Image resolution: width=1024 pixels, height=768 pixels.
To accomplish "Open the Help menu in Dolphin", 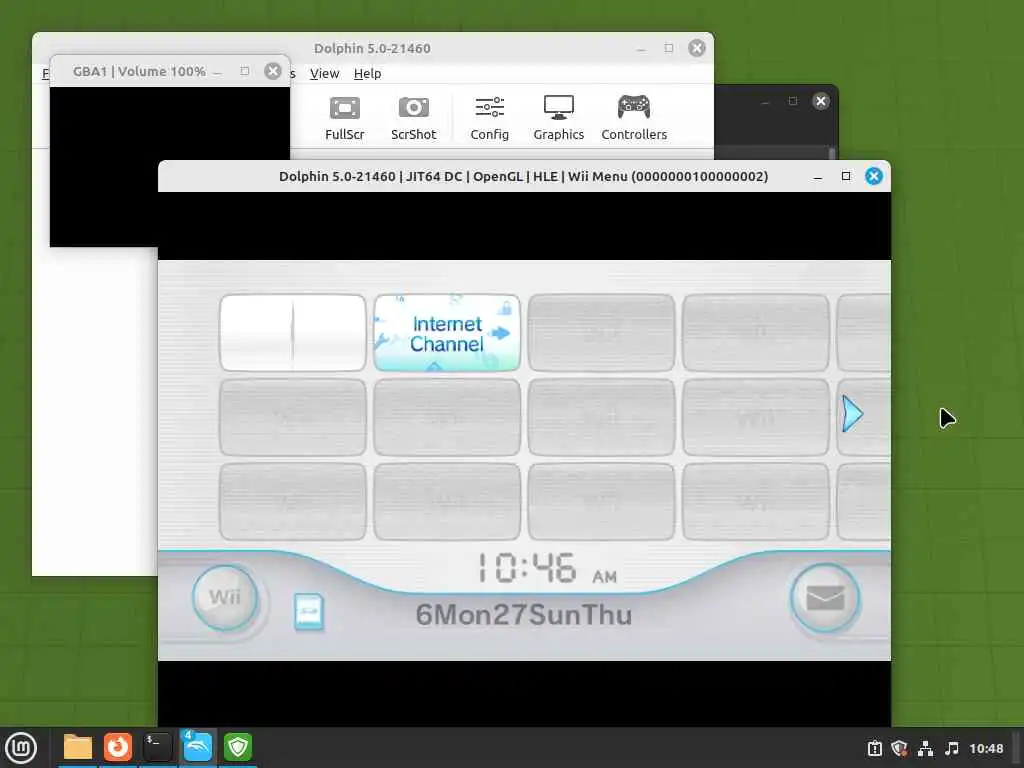I will point(368,74).
